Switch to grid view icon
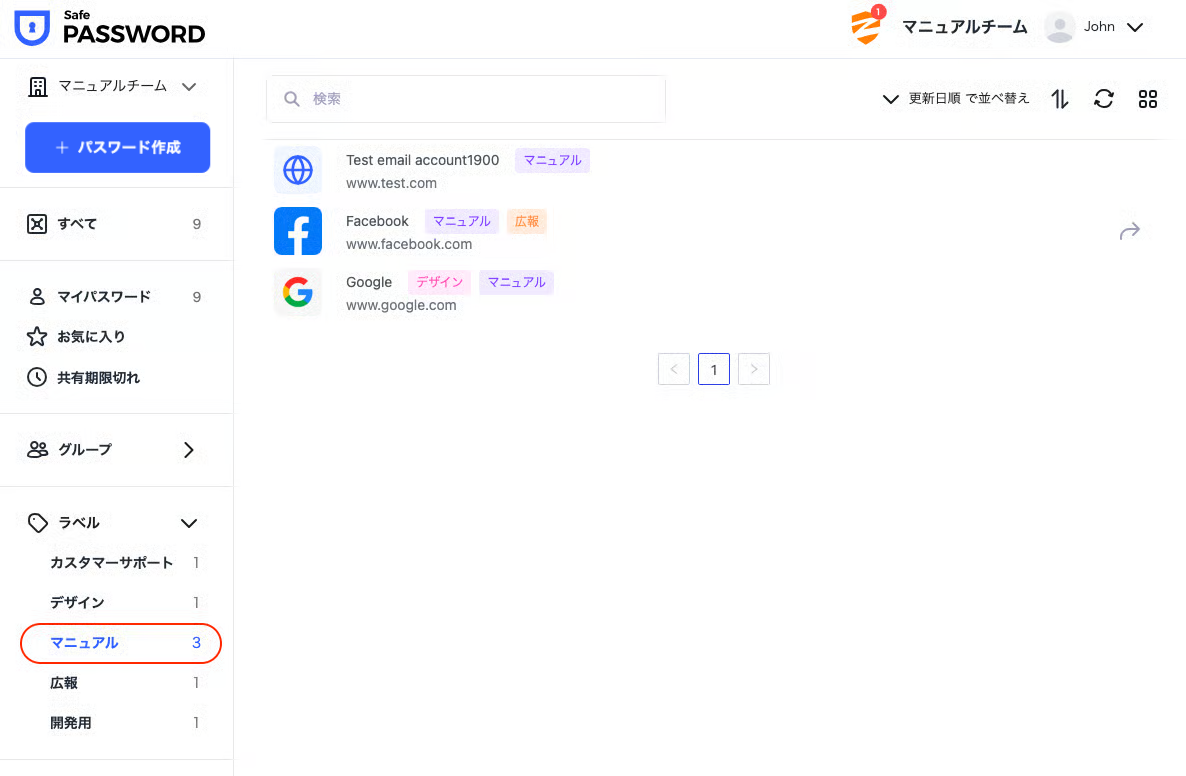This screenshot has width=1186, height=776. pyautogui.click(x=1148, y=99)
